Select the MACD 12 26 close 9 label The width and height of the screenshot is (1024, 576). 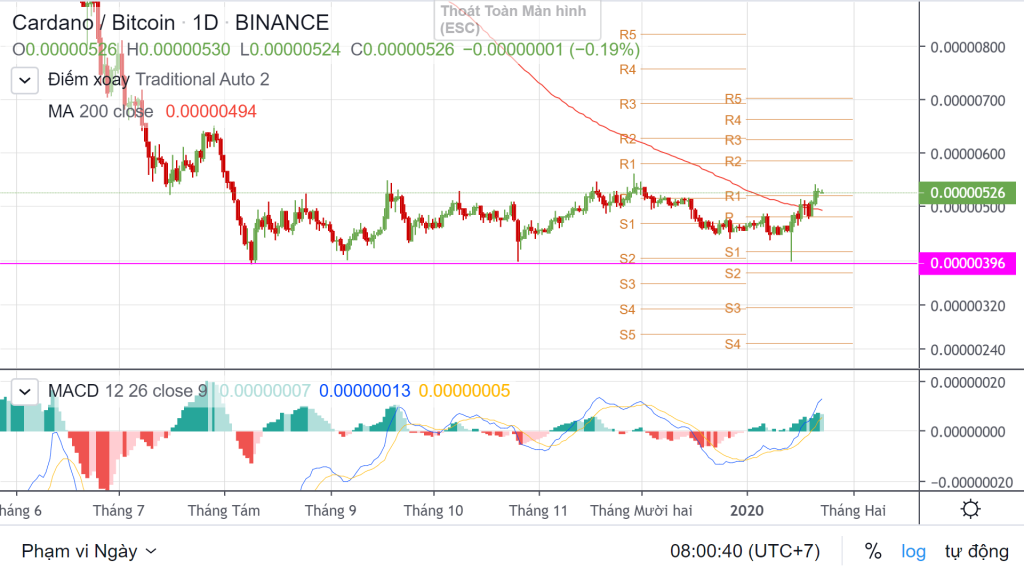(x=128, y=391)
